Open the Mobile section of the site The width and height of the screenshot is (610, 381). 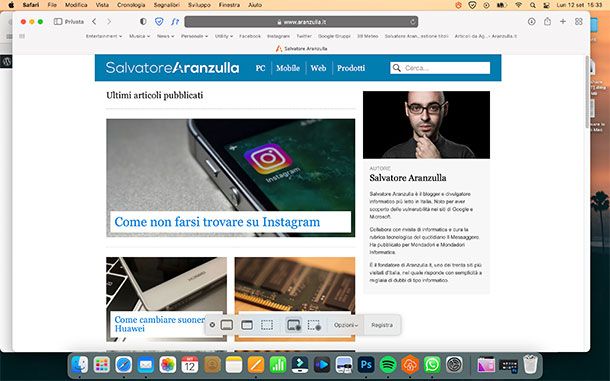tap(288, 68)
